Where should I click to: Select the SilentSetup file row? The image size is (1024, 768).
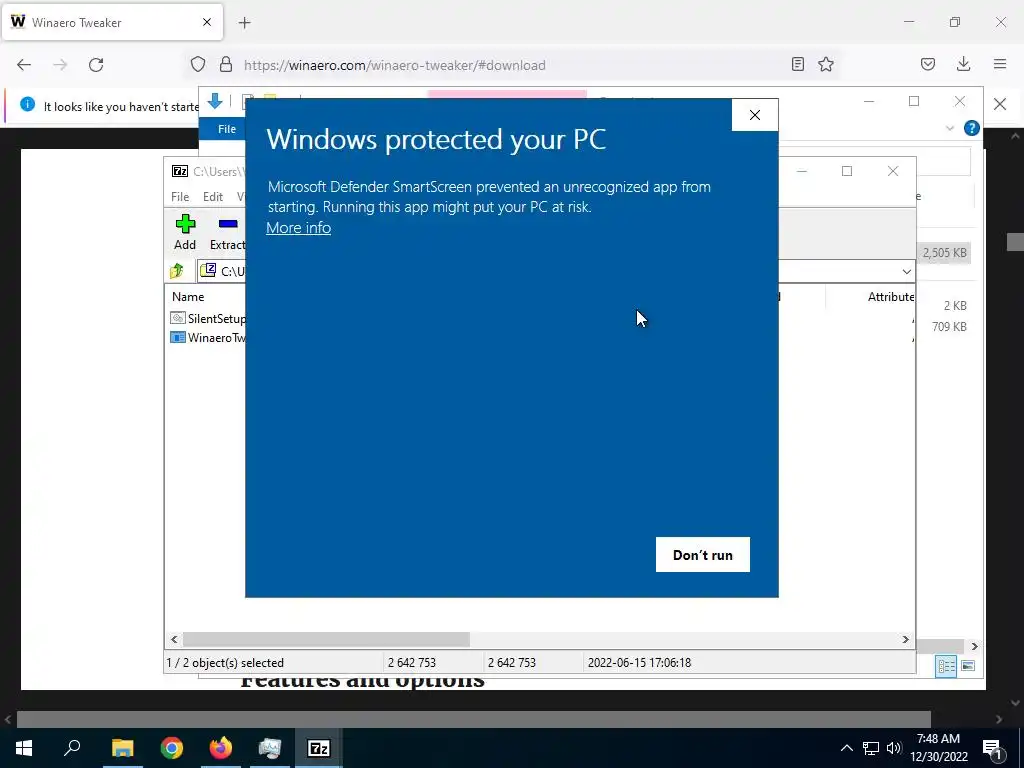coord(208,319)
